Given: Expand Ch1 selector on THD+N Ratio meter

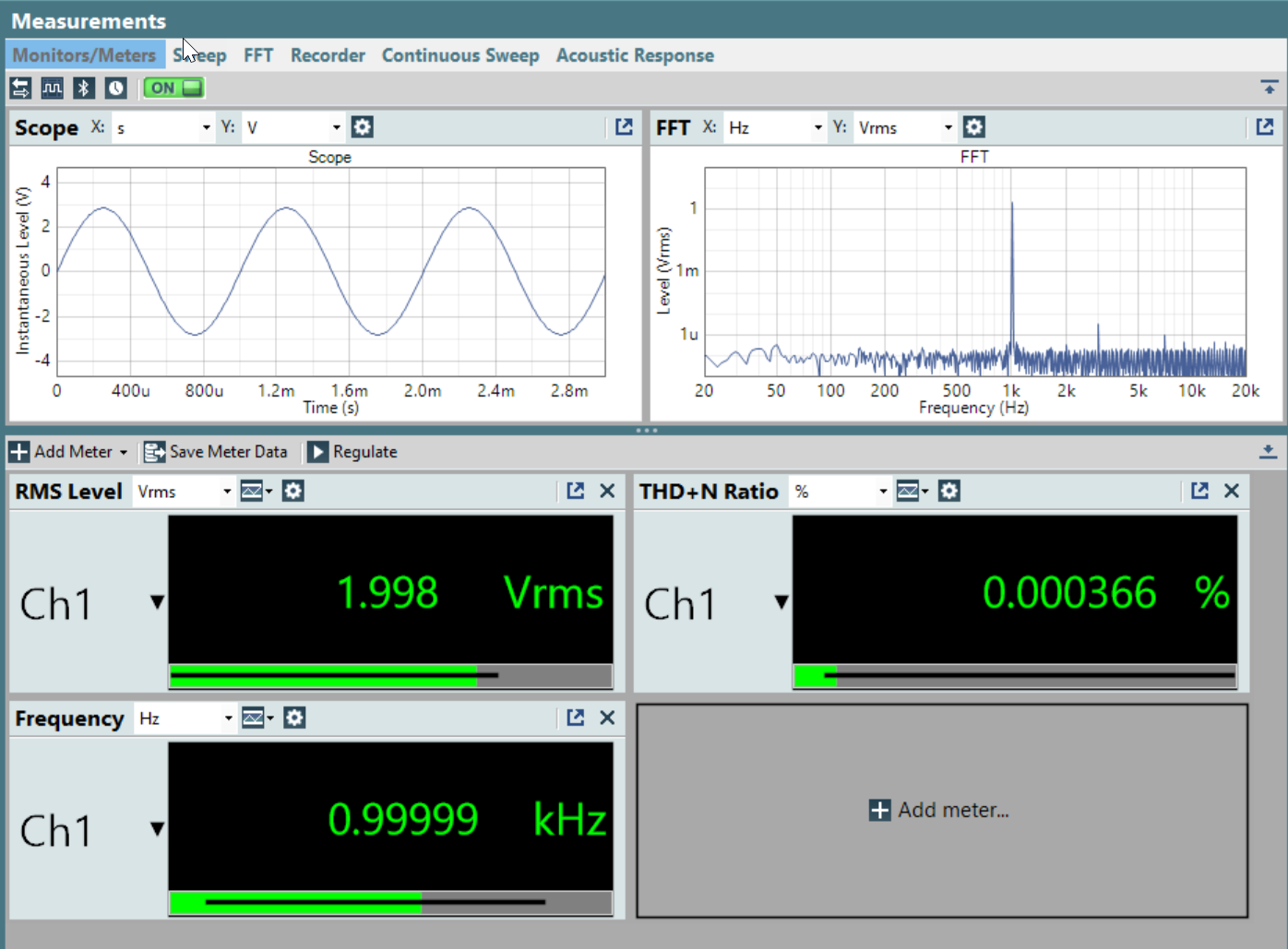Looking at the screenshot, I should 781,602.
